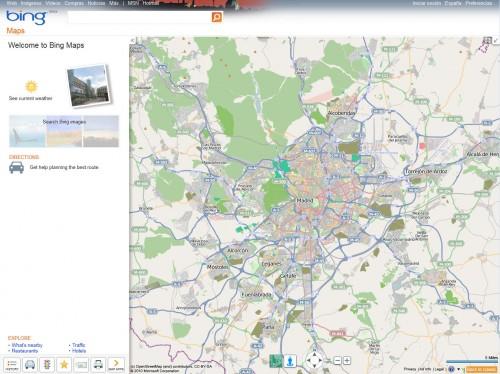
Task: Click the orange button at bottom right
Action: tap(481, 369)
